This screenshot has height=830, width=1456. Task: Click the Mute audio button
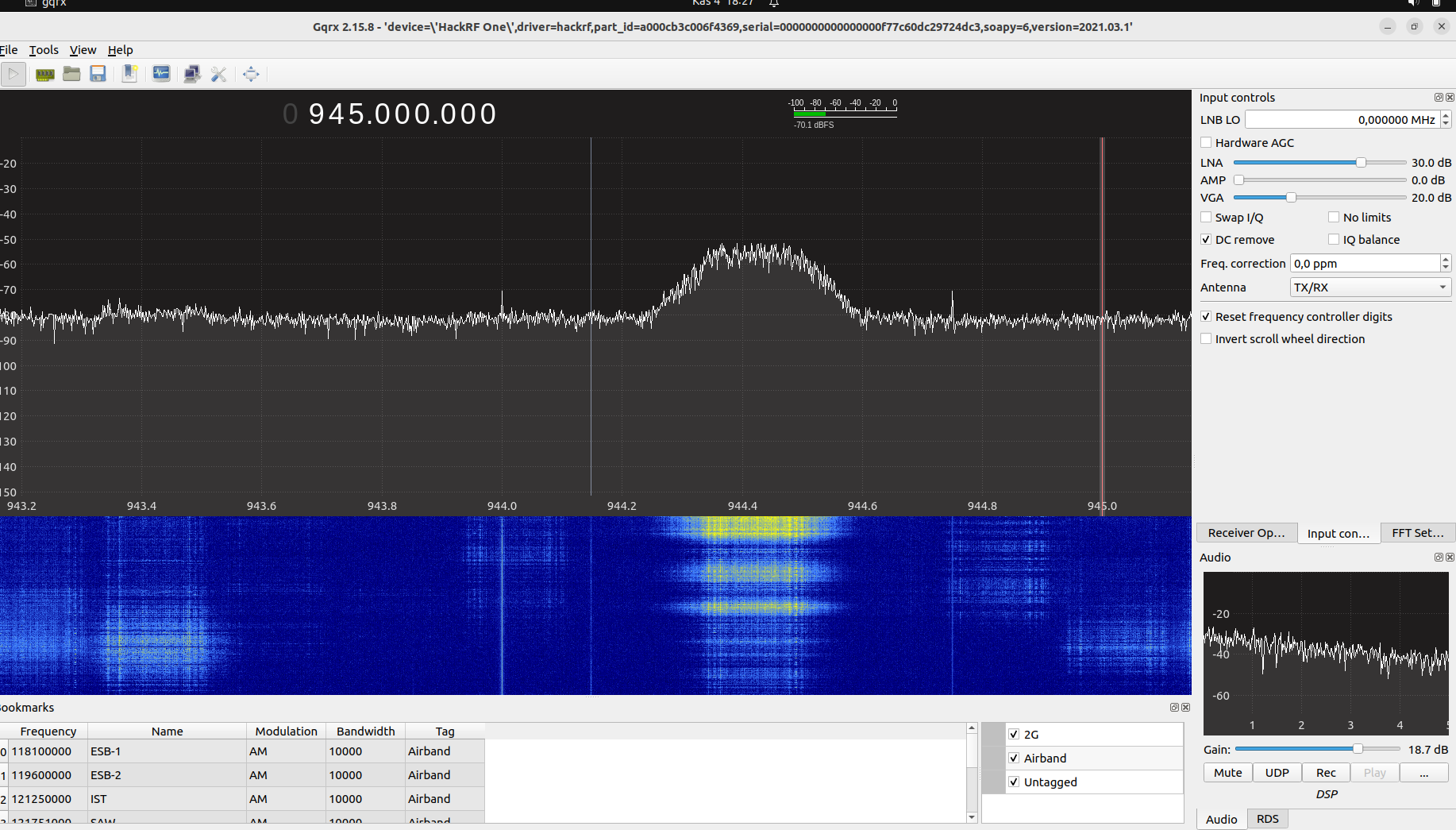pyautogui.click(x=1228, y=772)
